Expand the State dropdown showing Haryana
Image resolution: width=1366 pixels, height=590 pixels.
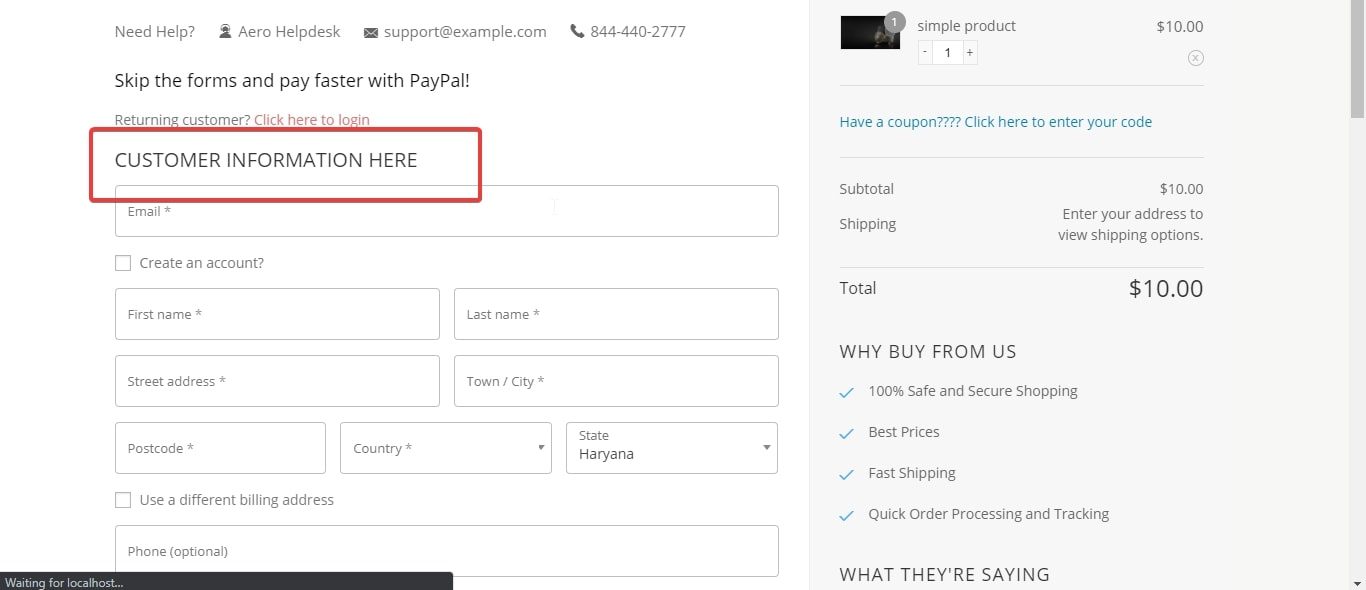coord(672,448)
